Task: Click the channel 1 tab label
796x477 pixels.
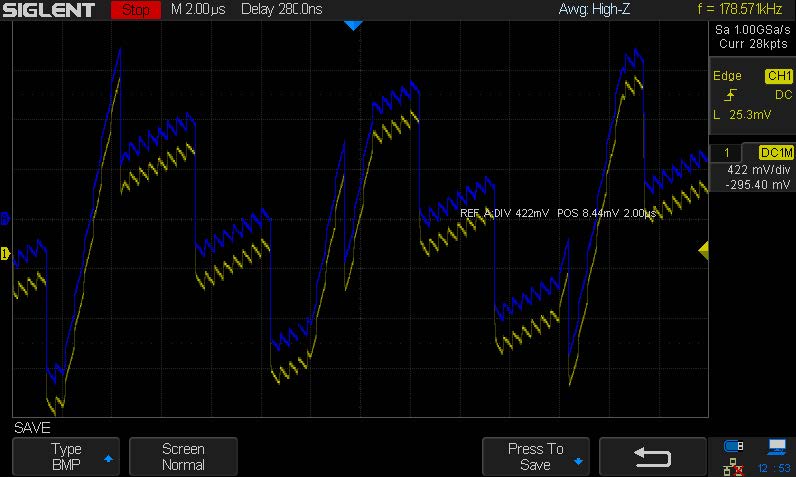Action: click(x=727, y=152)
